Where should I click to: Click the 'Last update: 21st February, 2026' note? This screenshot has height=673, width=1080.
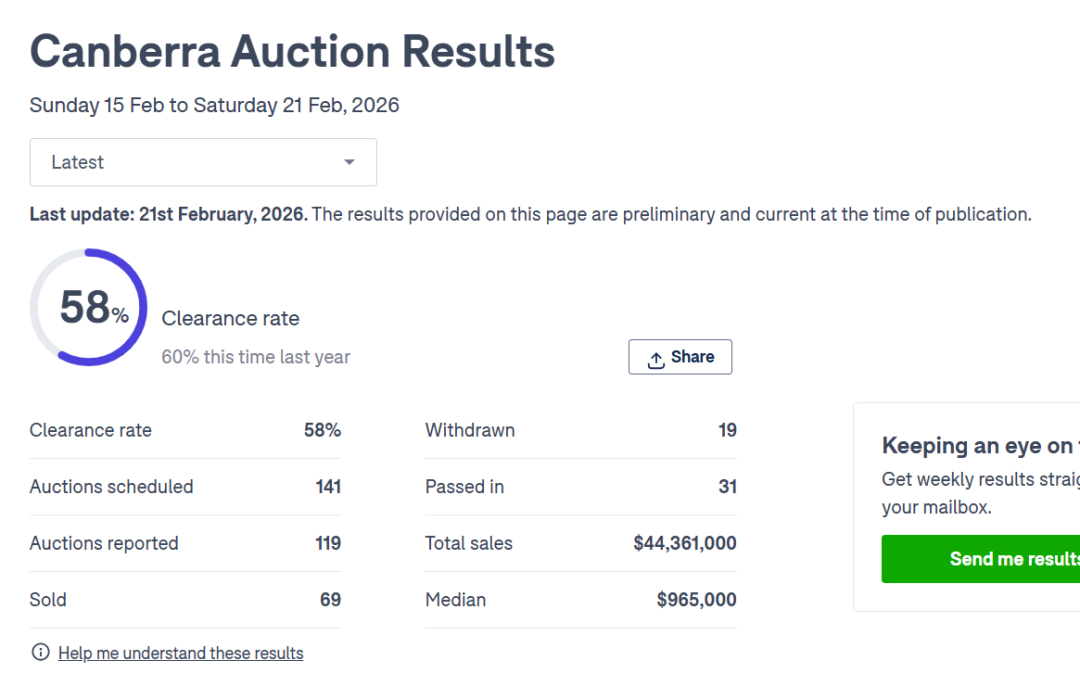pyautogui.click(x=169, y=214)
